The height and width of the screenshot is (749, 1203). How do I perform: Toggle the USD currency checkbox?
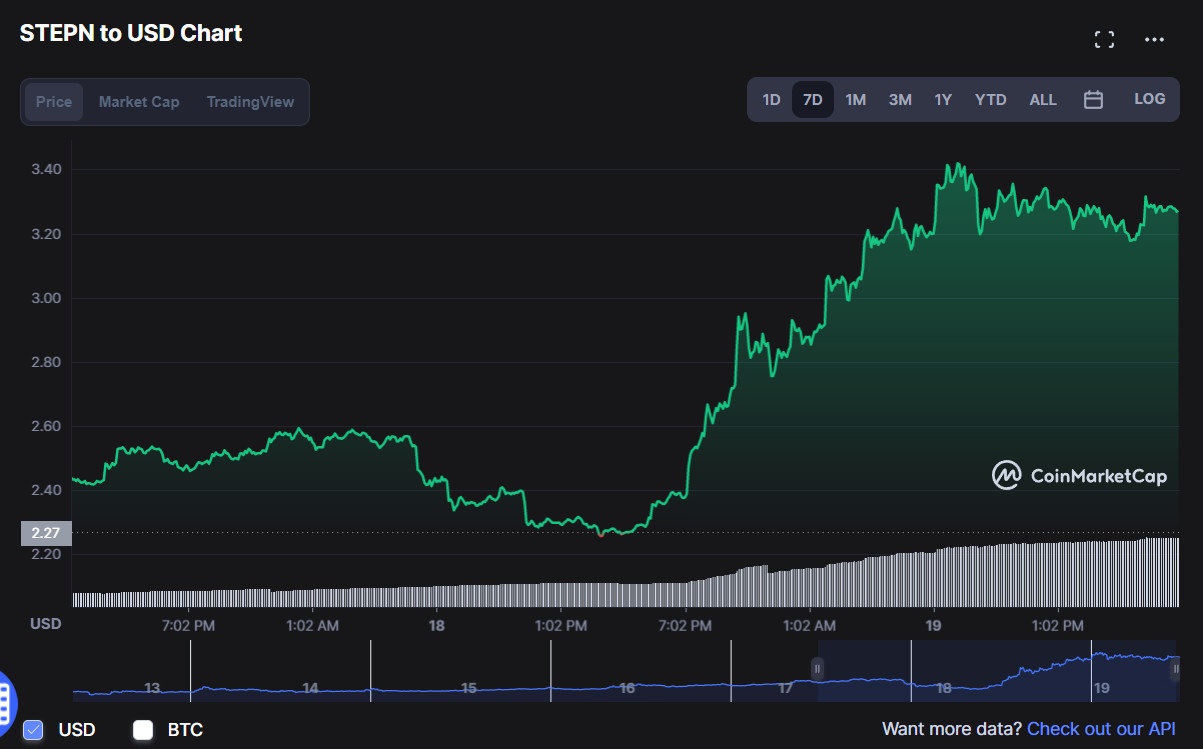[33, 730]
